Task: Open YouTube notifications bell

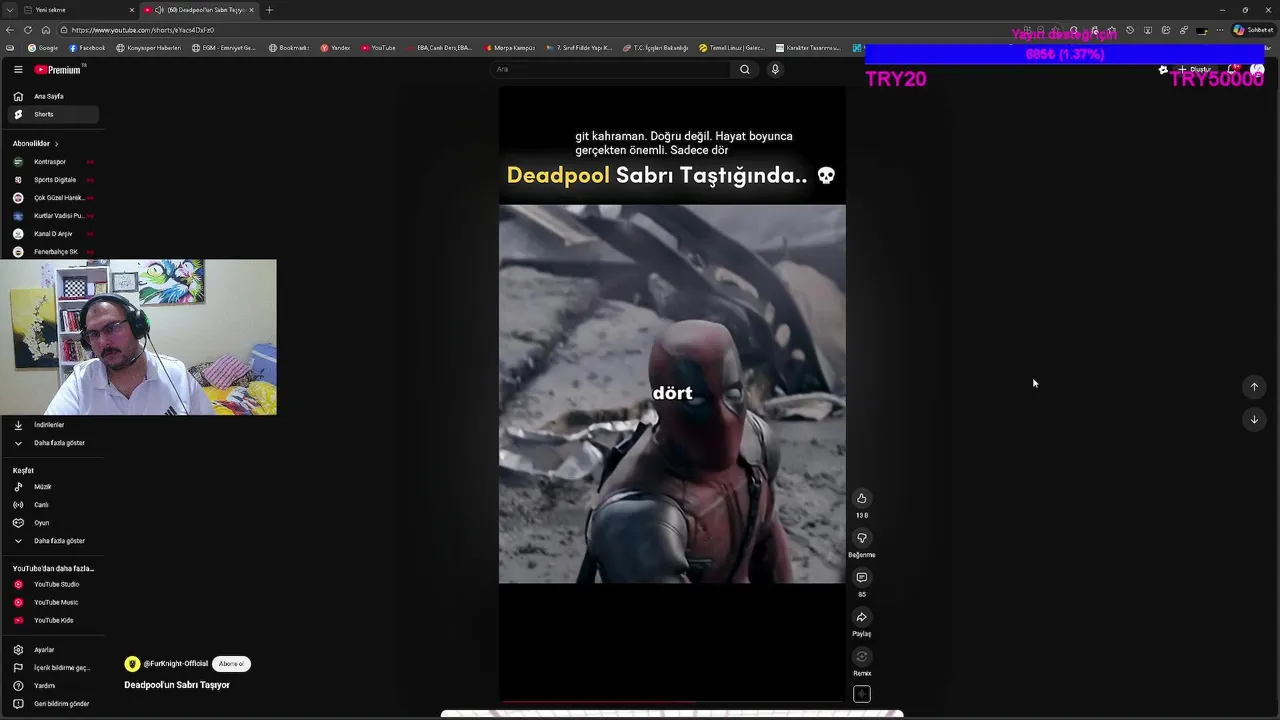Action: (x=1235, y=70)
